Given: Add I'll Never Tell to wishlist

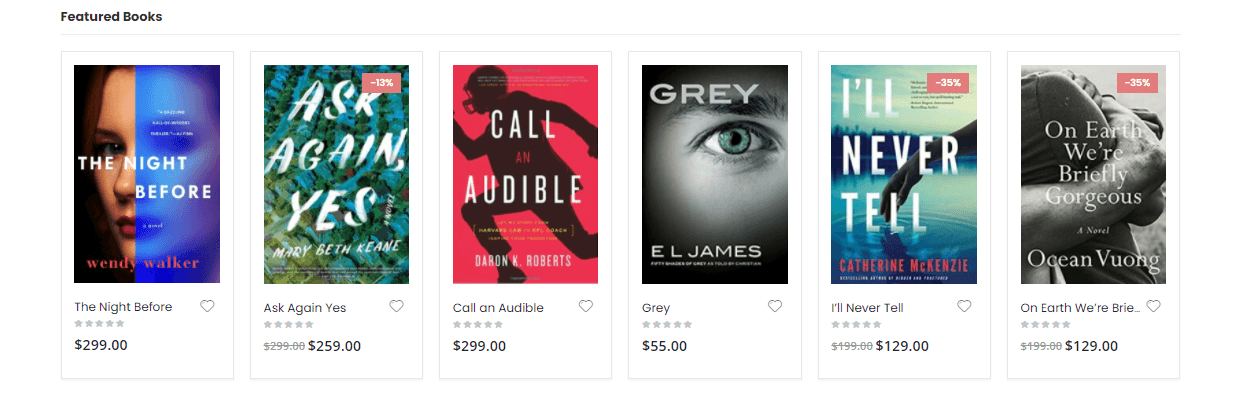Looking at the screenshot, I should 963,306.
